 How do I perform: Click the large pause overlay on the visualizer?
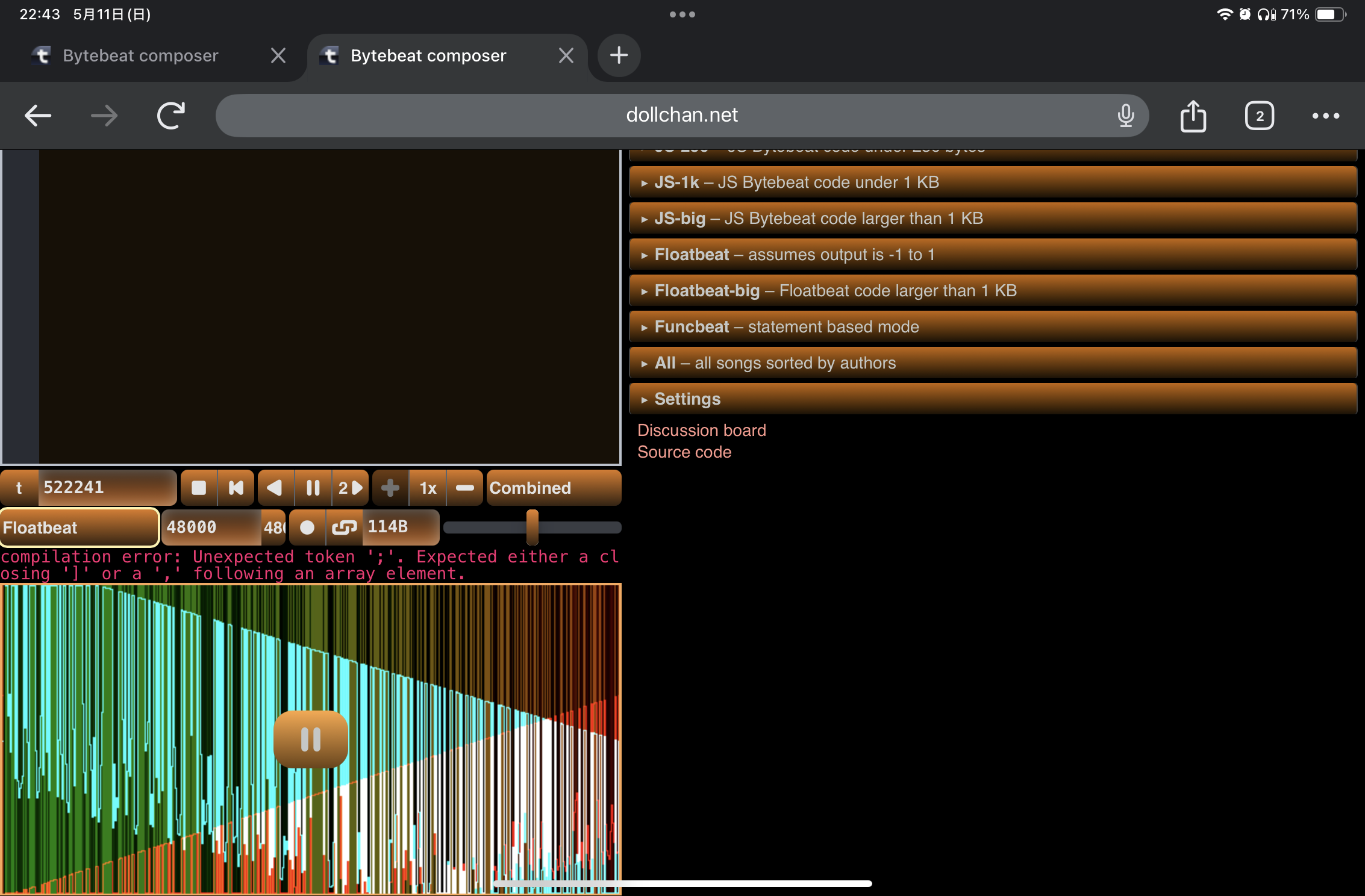311,739
